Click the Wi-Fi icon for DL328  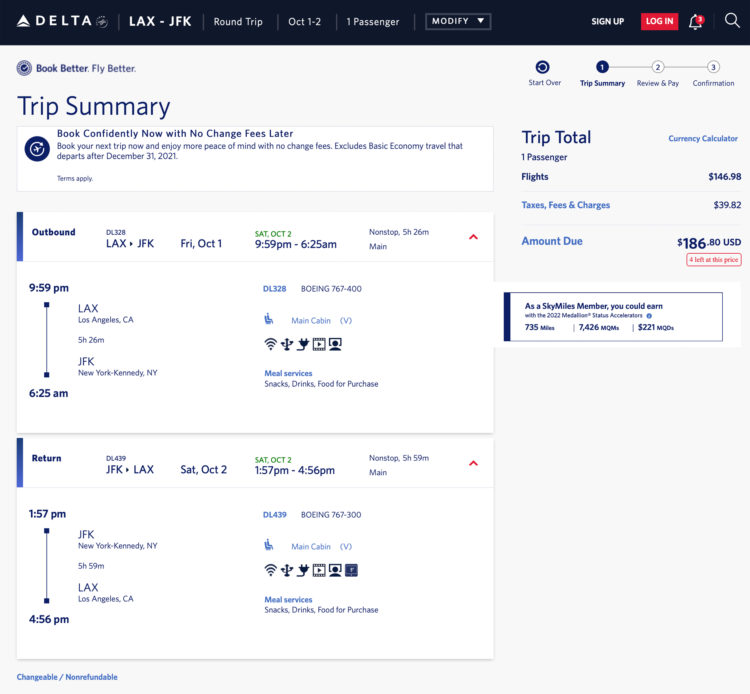(271, 344)
